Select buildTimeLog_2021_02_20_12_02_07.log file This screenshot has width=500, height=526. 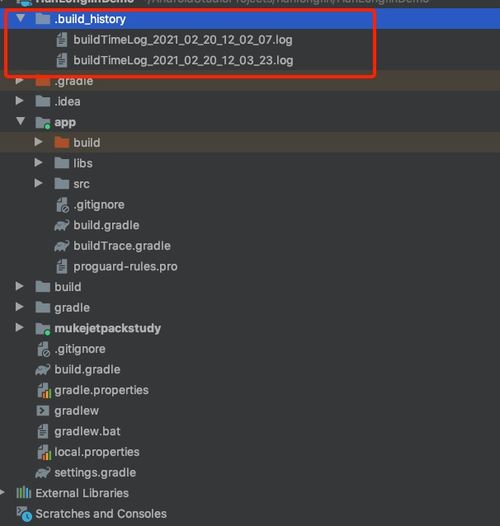183,40
